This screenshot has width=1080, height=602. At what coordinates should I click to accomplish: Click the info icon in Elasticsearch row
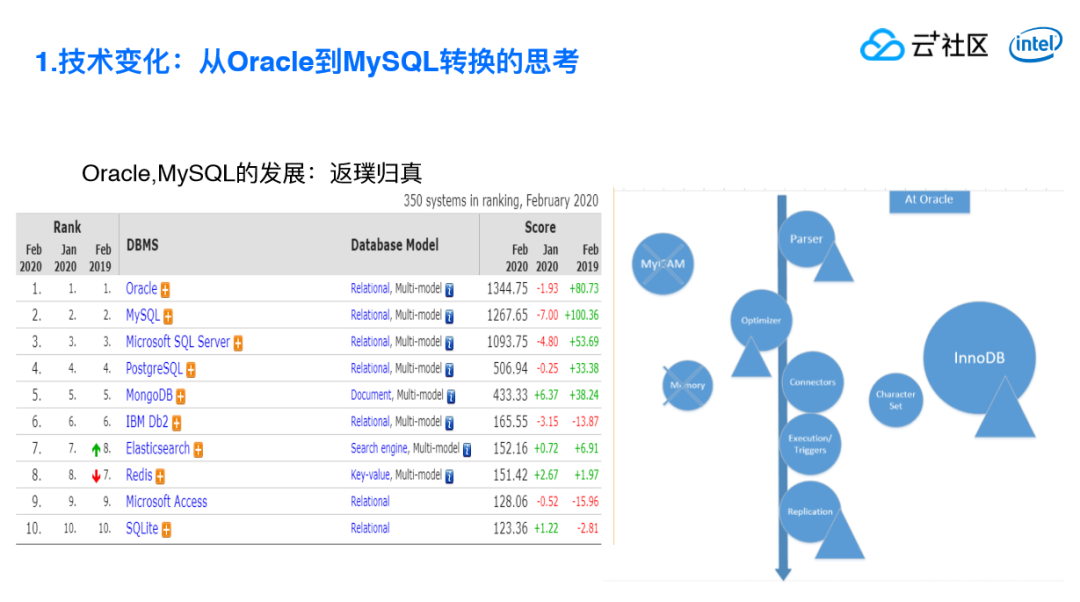coord(467,450)
